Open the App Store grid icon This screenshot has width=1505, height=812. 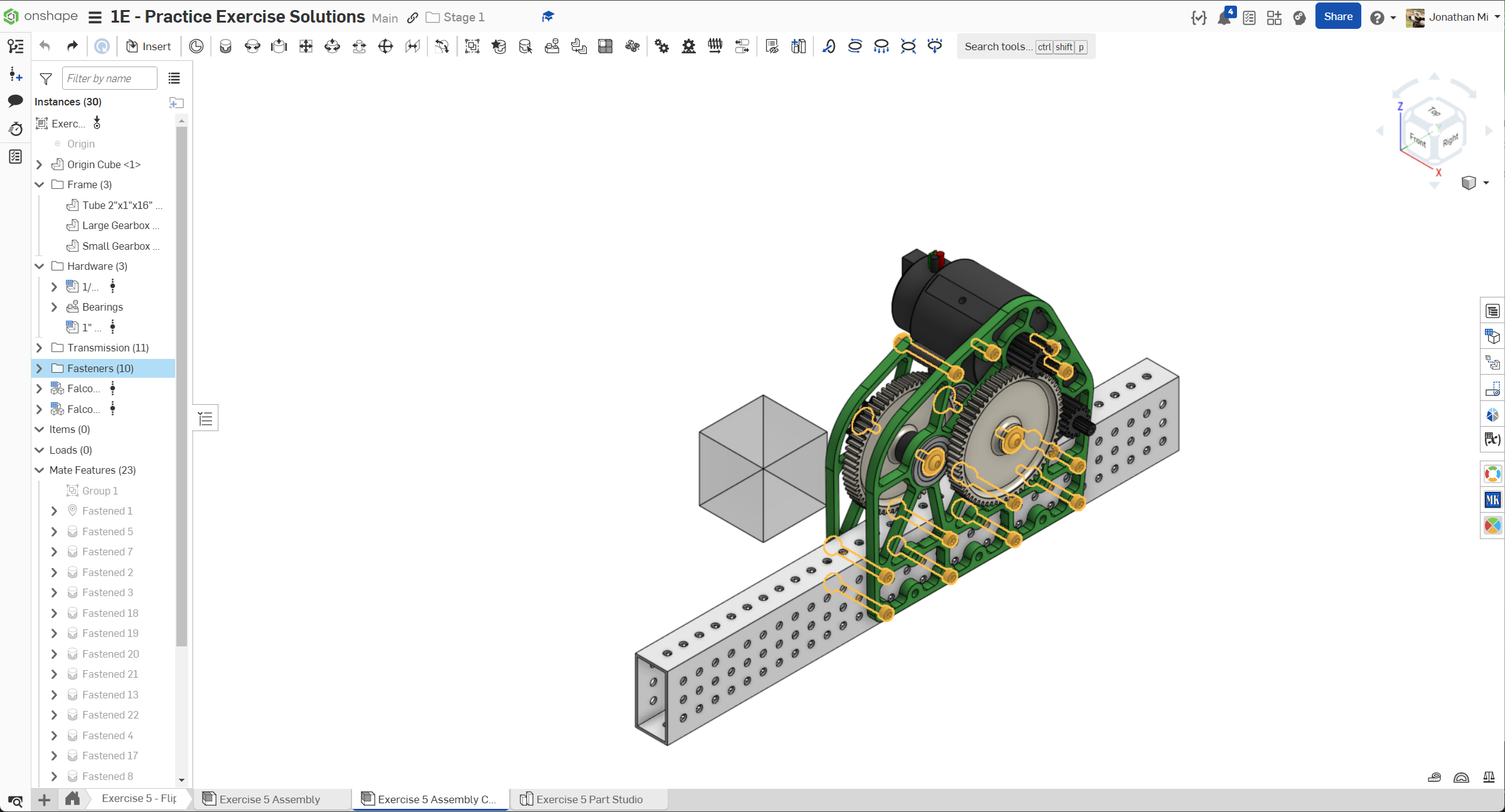click(1273, 18)
